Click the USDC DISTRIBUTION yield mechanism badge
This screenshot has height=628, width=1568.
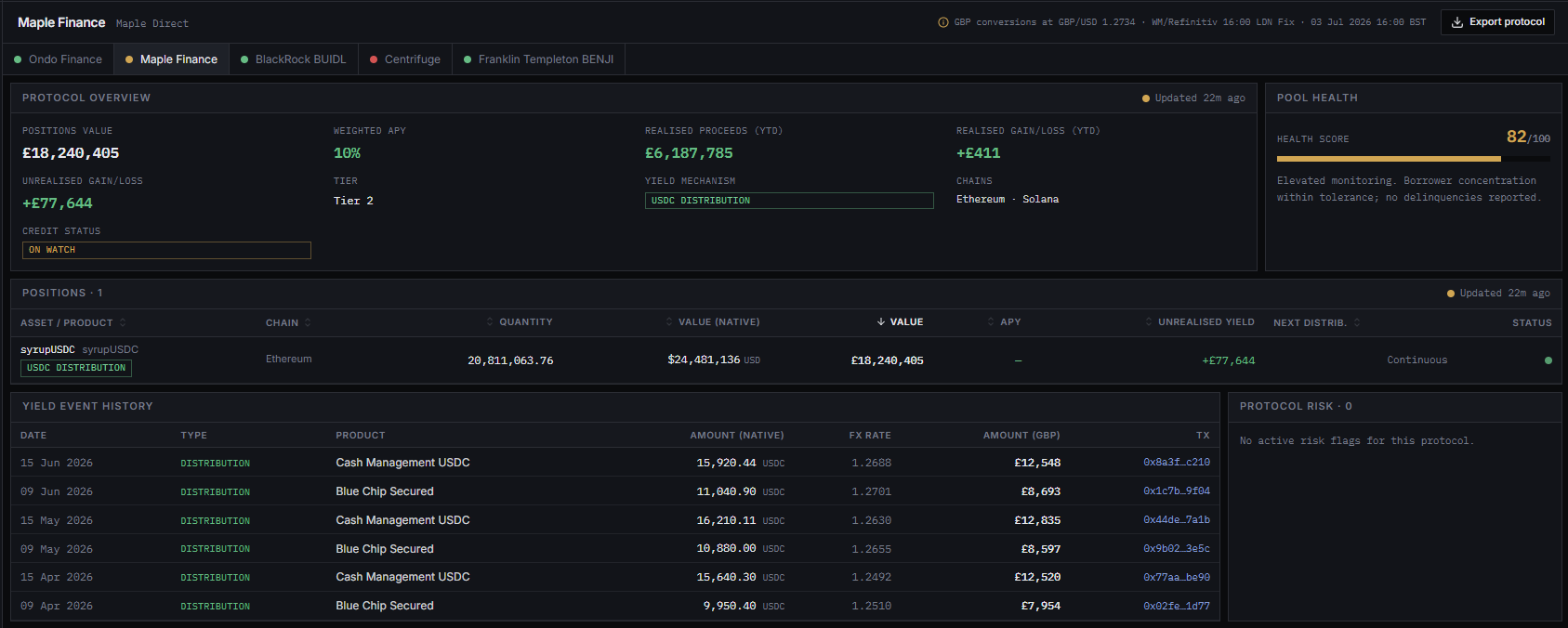tap(789, 201)
